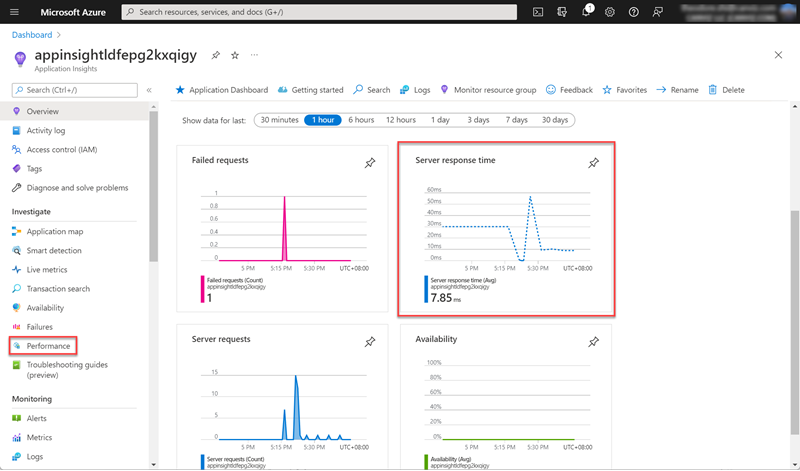Screen dimensions: 800x471
Task: Click the Failed requests (Count) legend
Action: [x=235, y=280]
